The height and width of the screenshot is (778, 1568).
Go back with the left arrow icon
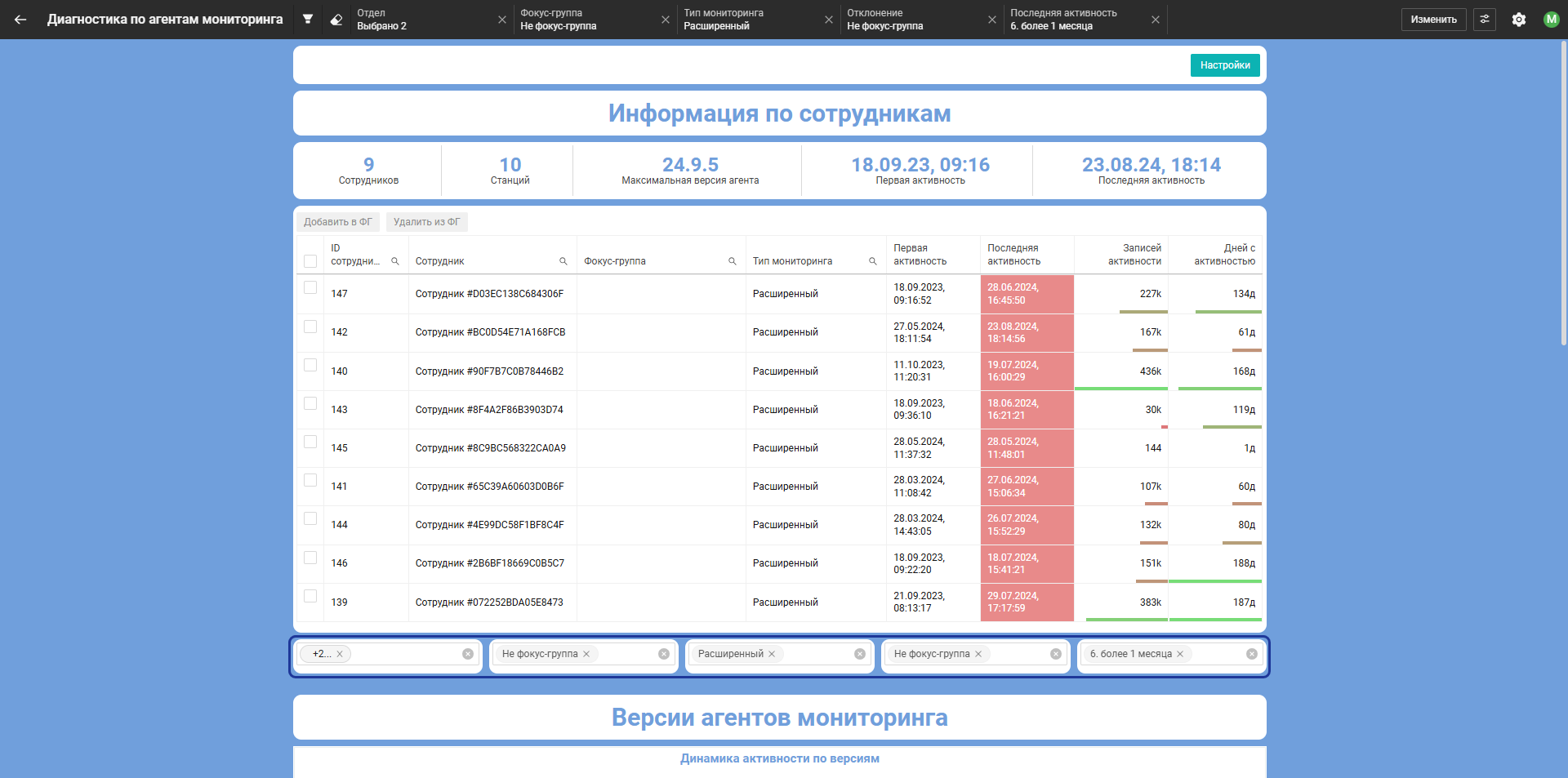[20, 20]
